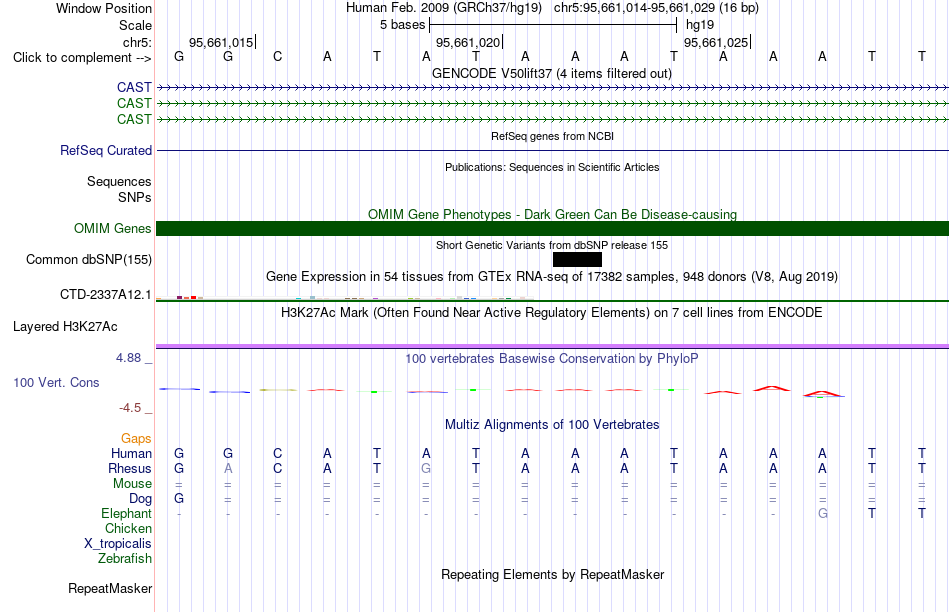Click the Sequences track label
The width and height of the screenshot is (950, 612).
[119, 181]
